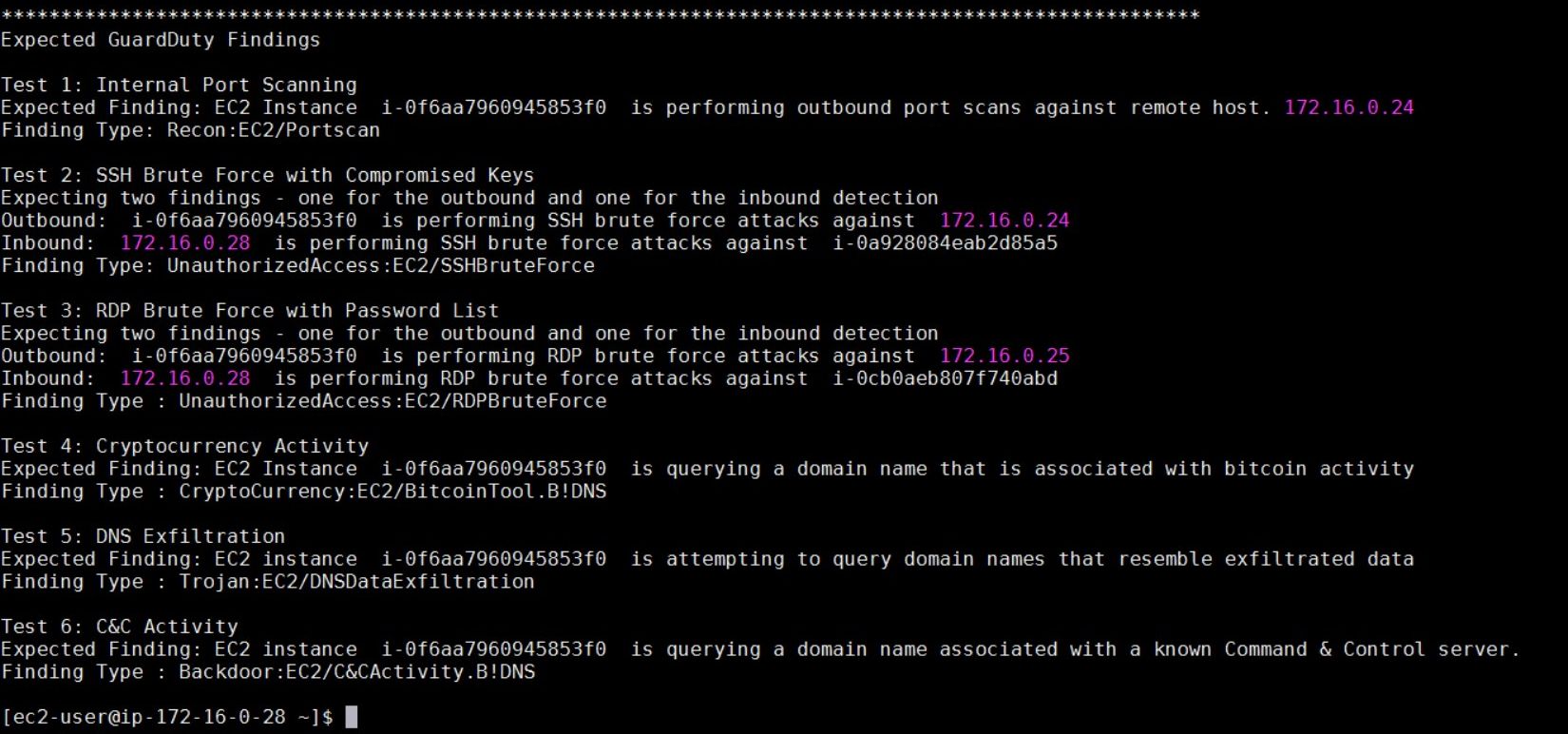
Task: Click the Test 1: Internal Port Scanning heading
Action: [x=179, y=85]
